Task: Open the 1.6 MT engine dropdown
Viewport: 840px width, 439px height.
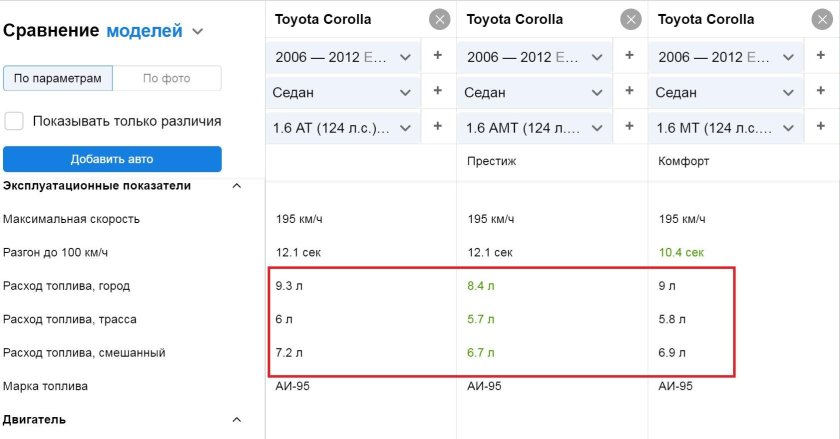Action: 724,128
